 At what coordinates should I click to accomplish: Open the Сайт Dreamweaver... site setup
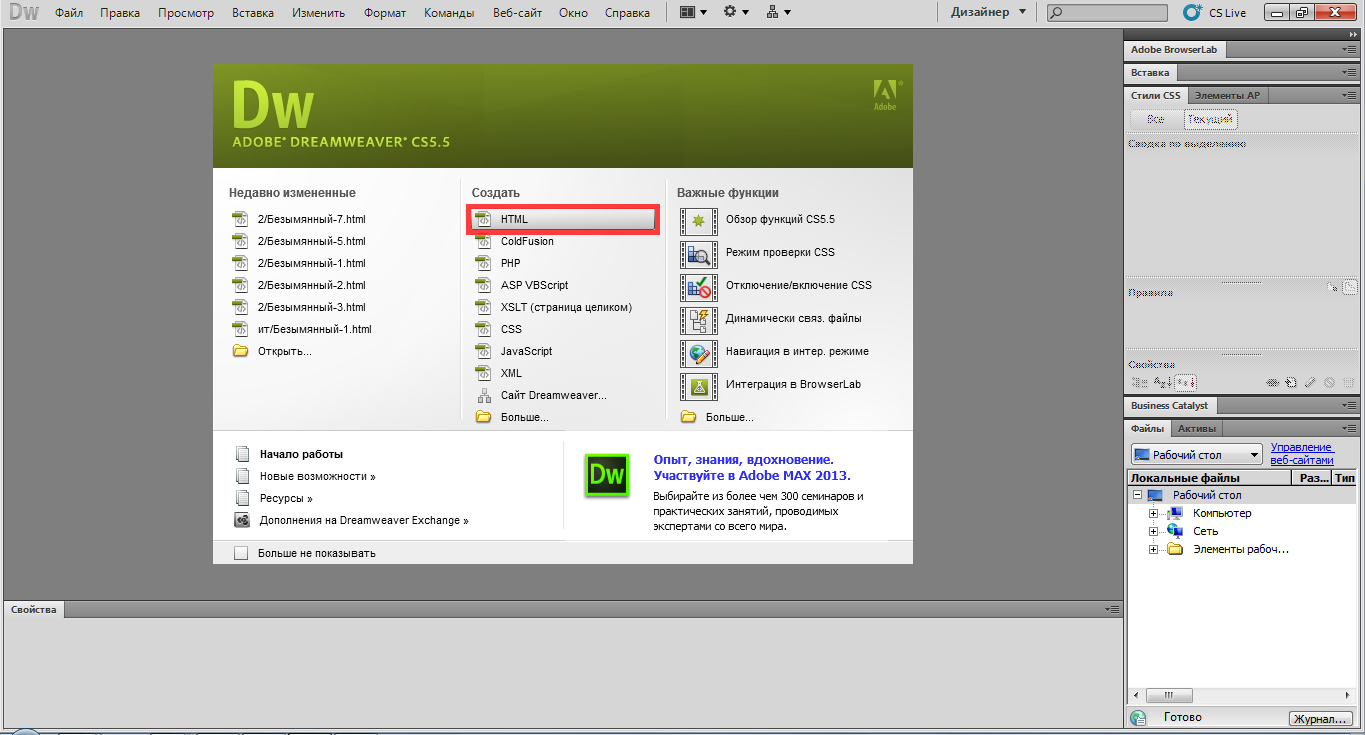click(x=541, y=395)
